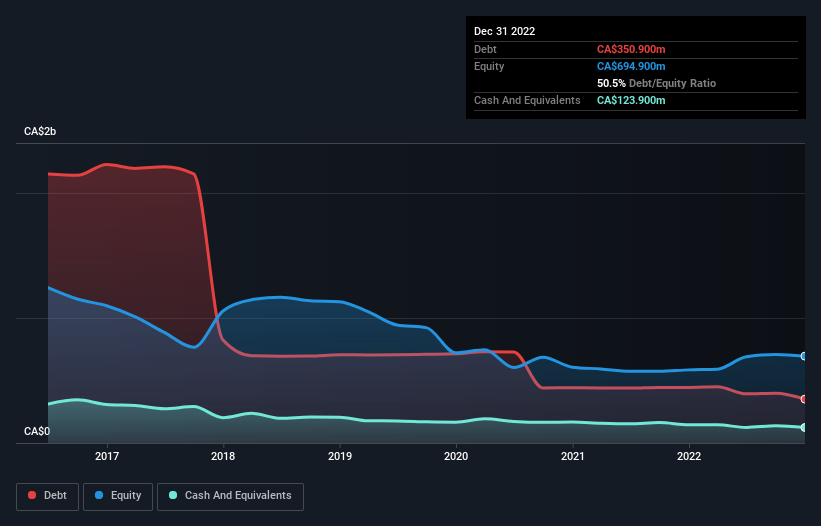Click the 2017 x-axis label
Image resolution: width=821 pixels, height=526 pixels.
tap(107, 456)
